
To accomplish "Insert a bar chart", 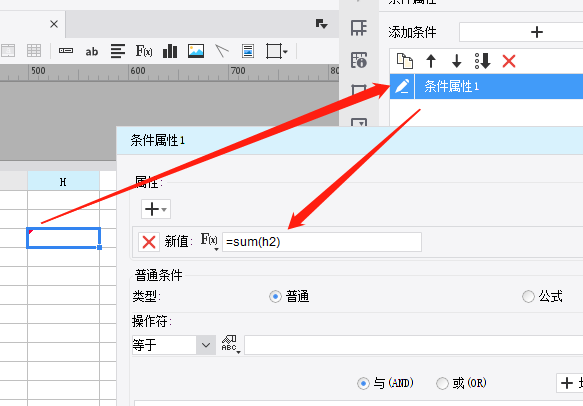I will [170, 51].
